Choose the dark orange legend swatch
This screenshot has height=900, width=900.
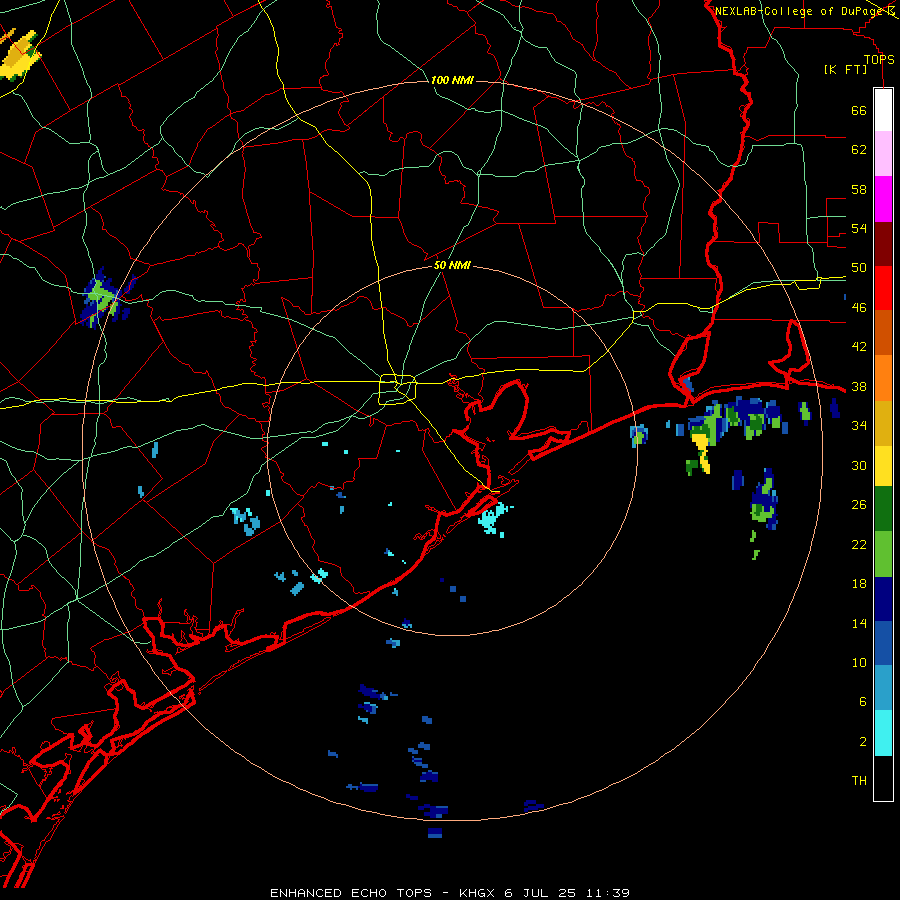tap(883, 332)
